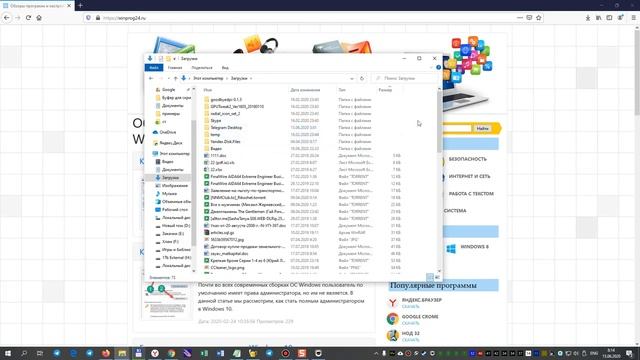Image resolution: width=640 pixels, height=360 pixels.
Task: Open the Вид ribbon tab
Action: tap(225, 68)
